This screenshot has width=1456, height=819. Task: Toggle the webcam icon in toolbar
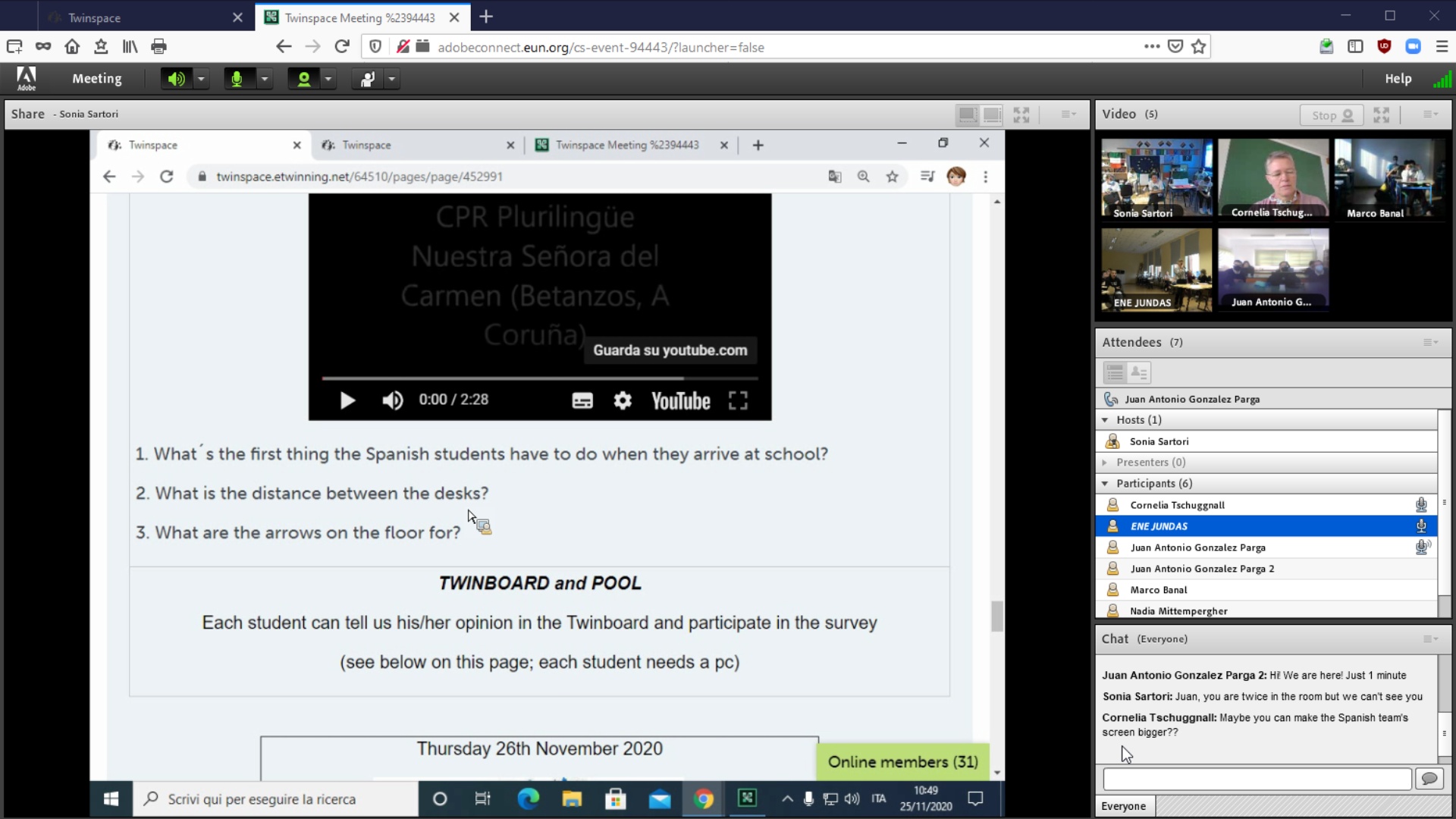303,79
